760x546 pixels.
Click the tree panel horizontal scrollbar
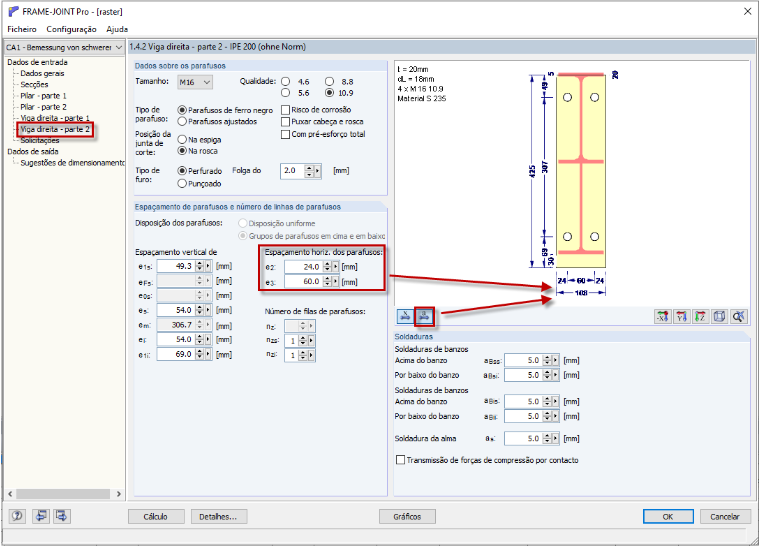pyautogui.click(x=63, y=494)
